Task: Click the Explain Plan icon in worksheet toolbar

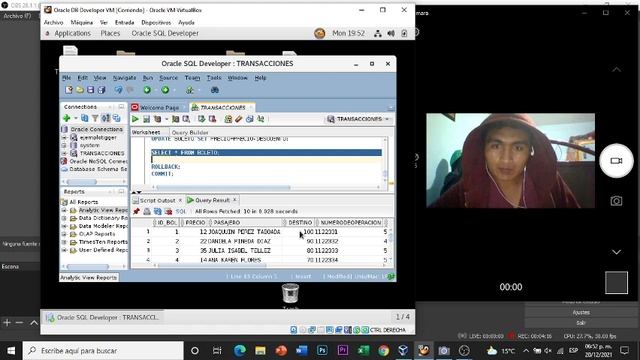Action: [x=157, y=119]
